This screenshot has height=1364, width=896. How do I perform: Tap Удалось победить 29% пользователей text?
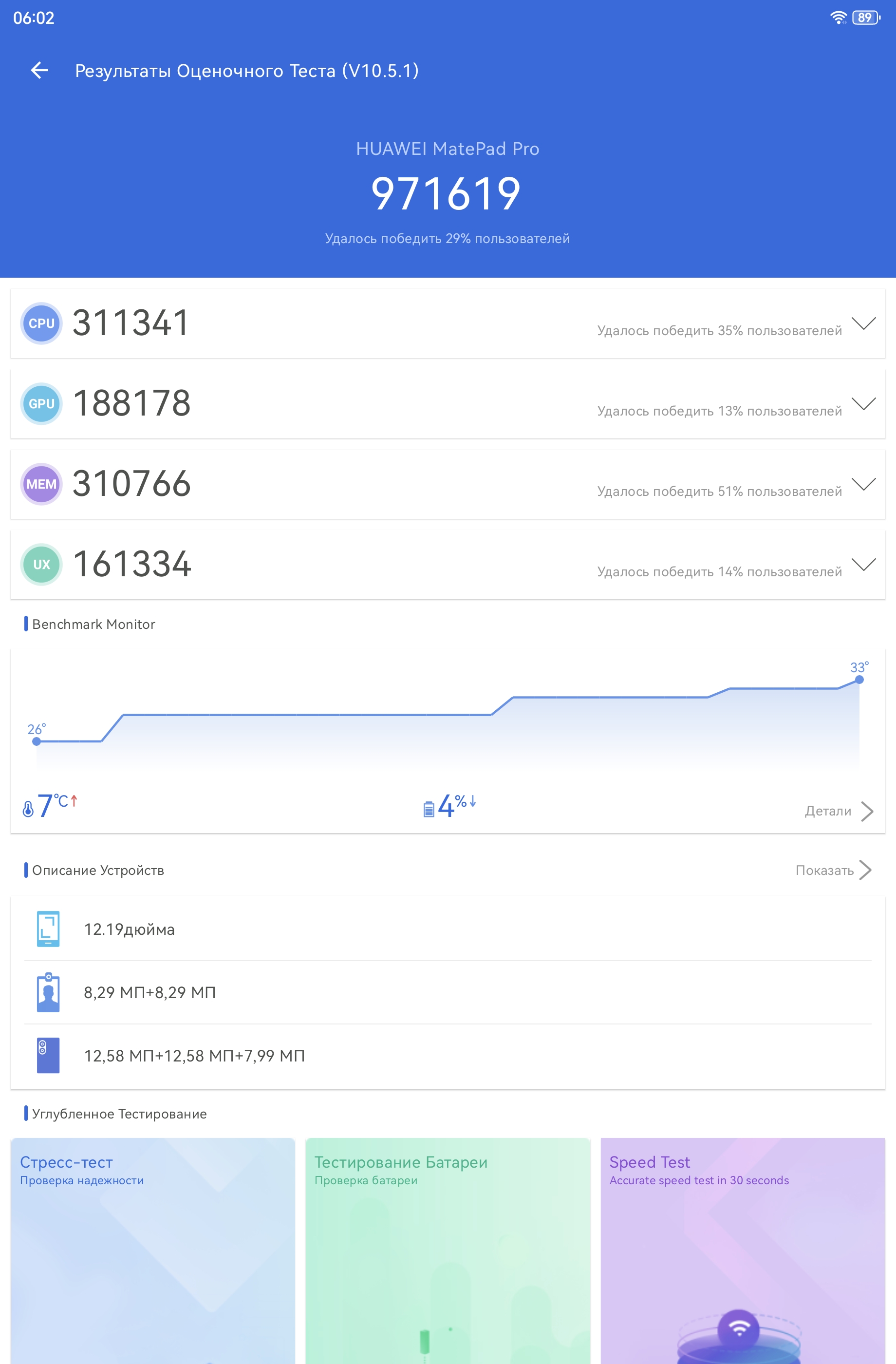(448, 238)
